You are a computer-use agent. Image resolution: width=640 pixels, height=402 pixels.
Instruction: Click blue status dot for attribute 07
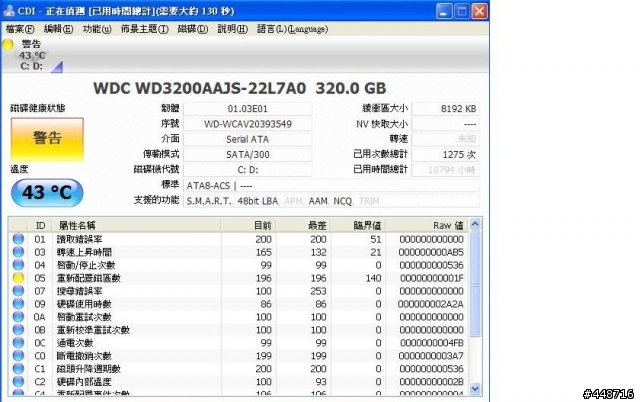[x=18, y=291]
